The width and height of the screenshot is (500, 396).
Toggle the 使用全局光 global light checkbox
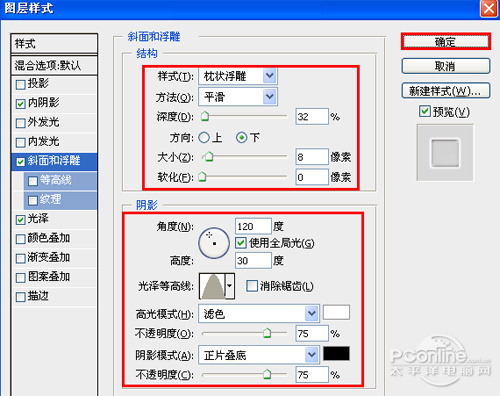(240, 243)
